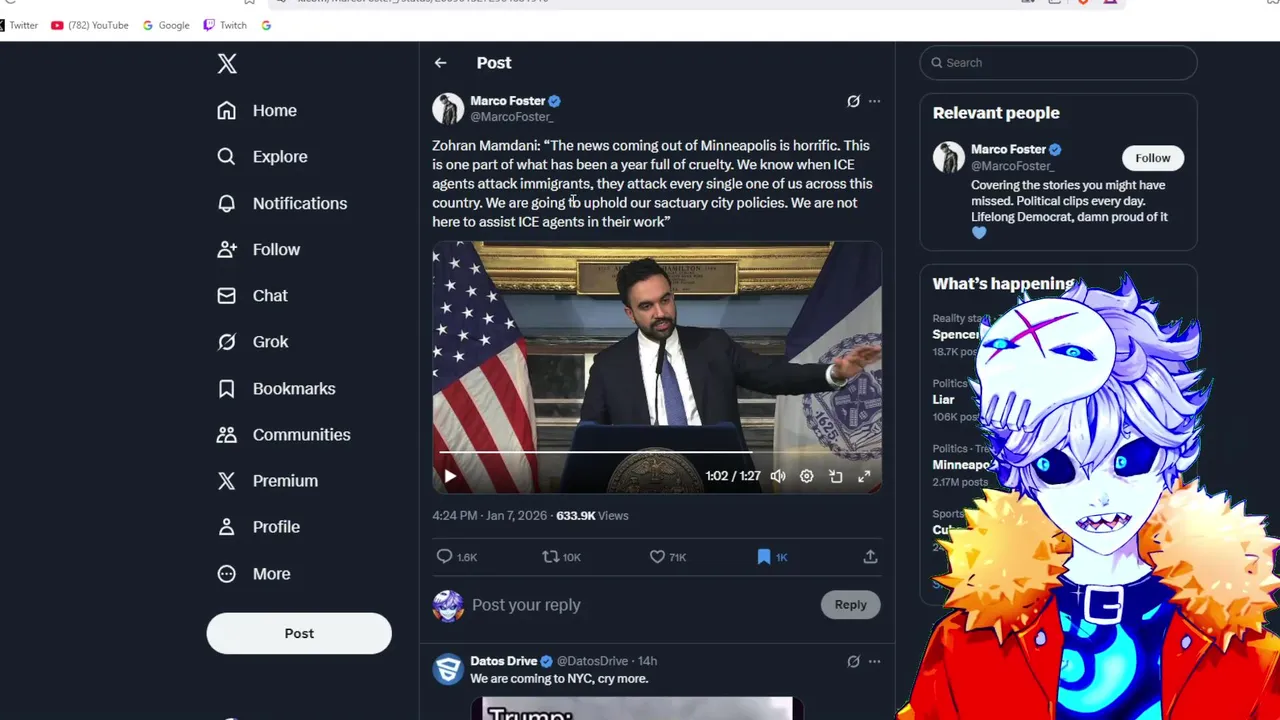Viewport: 1280px width, 720px height.
Task: Open the Liar trending topic
Action: 944,400
